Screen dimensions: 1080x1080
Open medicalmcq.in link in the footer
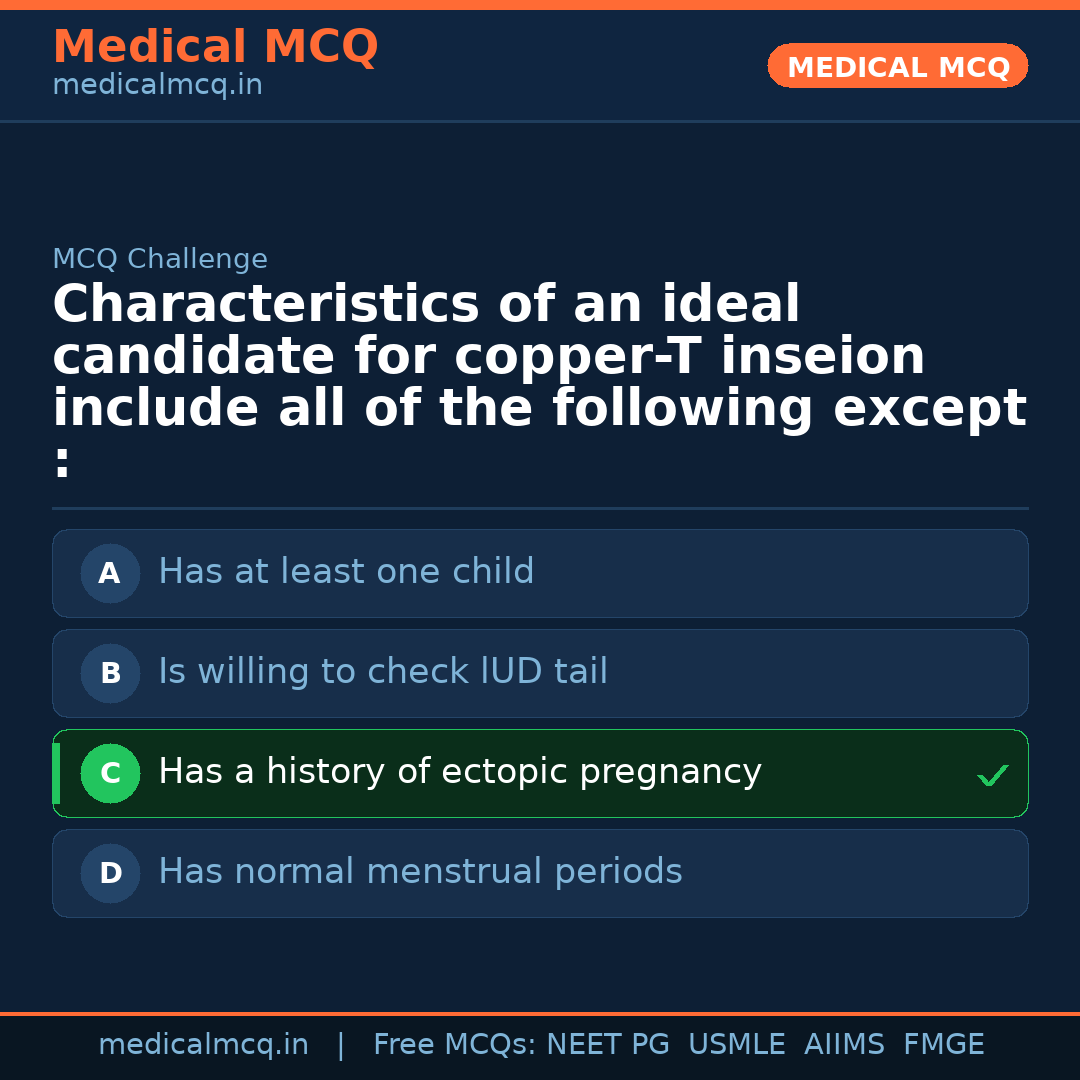coord(203,1045)
